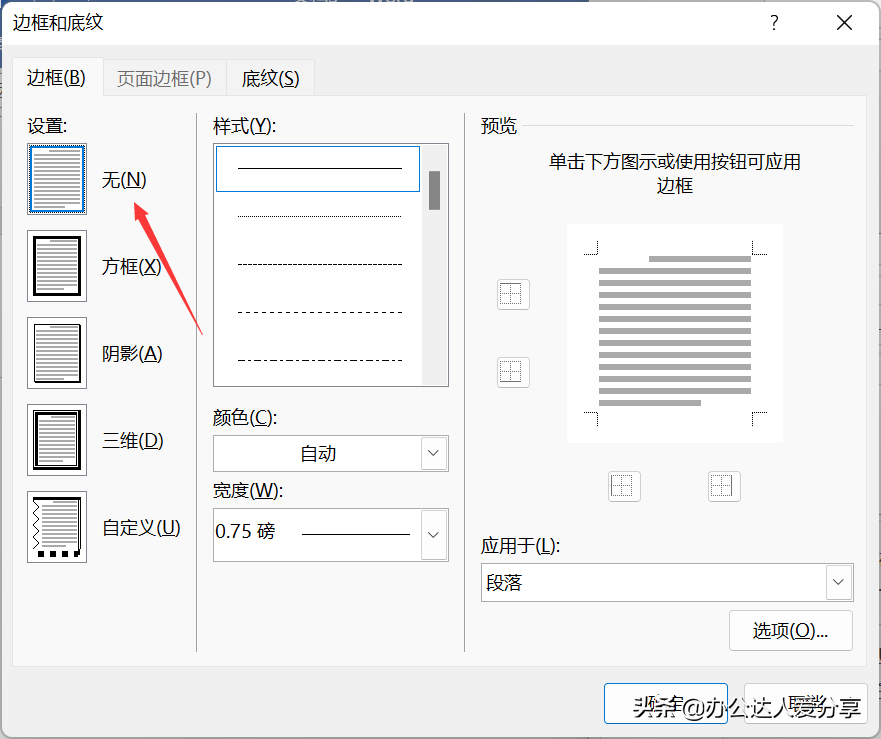Pick the 阴影 shadow border setting icon
Screen dimensions: 881x739
(x=57, y=353)
